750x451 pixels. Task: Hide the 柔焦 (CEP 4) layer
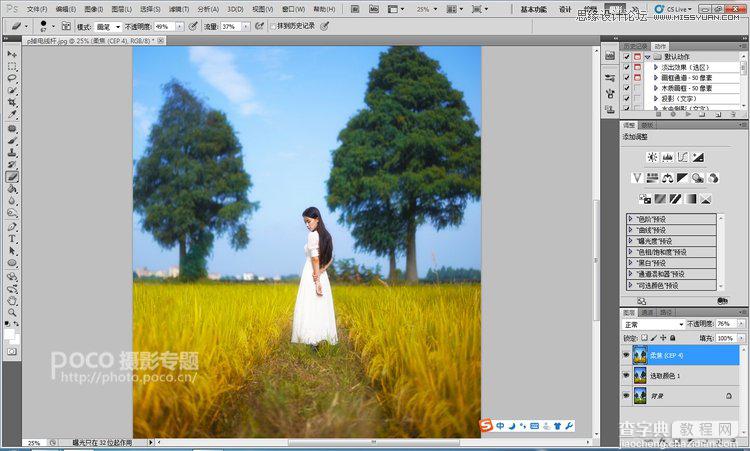626,355
